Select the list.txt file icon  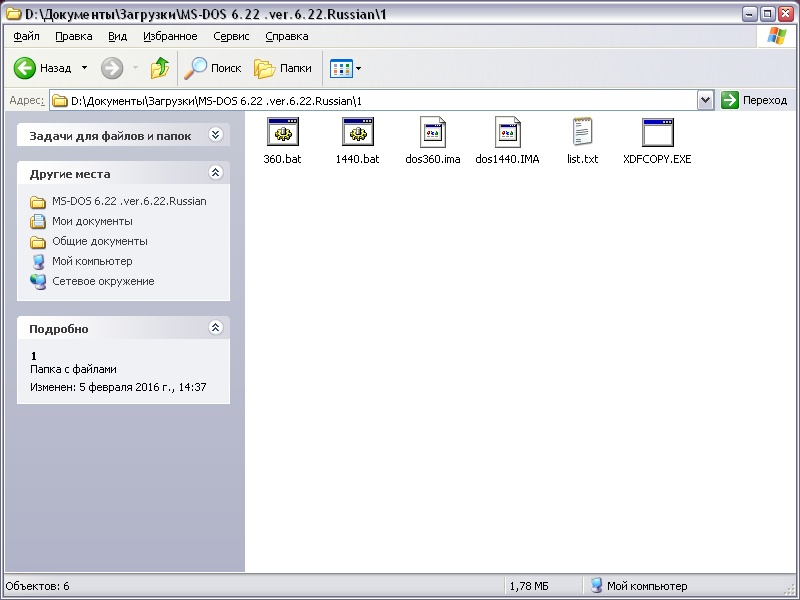tap(582, 132)
